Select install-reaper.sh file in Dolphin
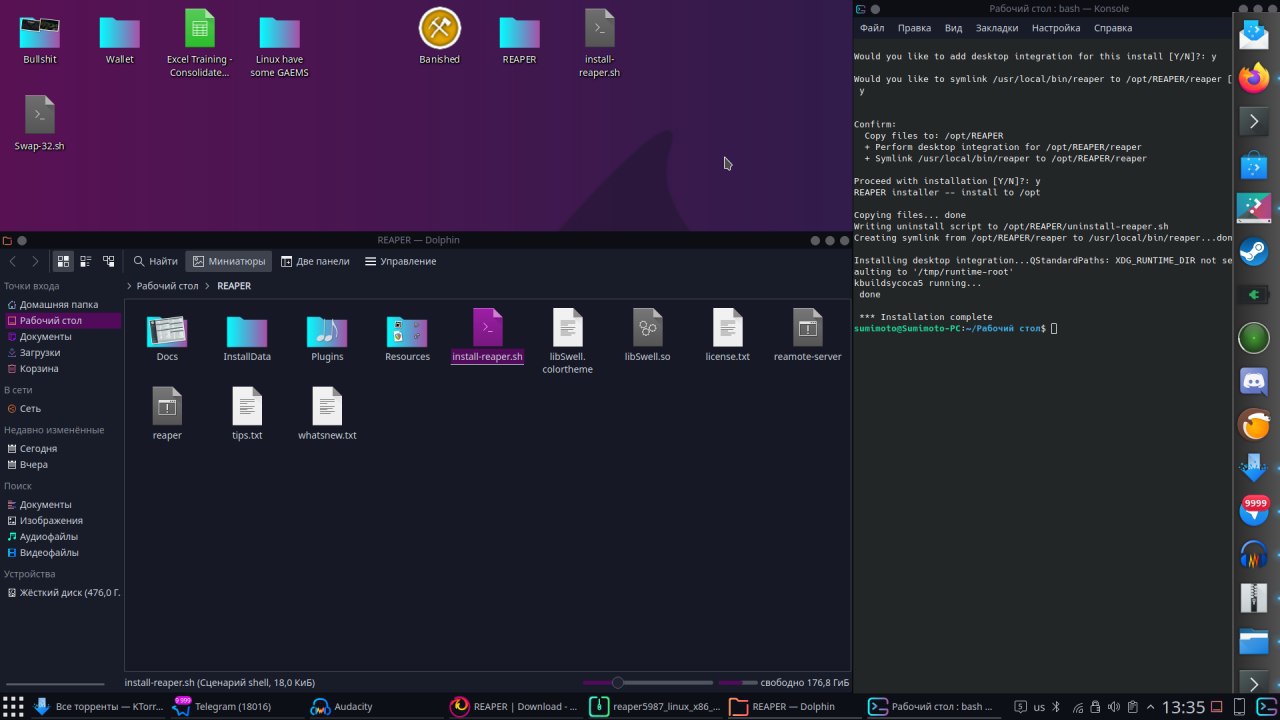Image resolution: width=1280 pixels, height=720 pixels. (487, 337)
